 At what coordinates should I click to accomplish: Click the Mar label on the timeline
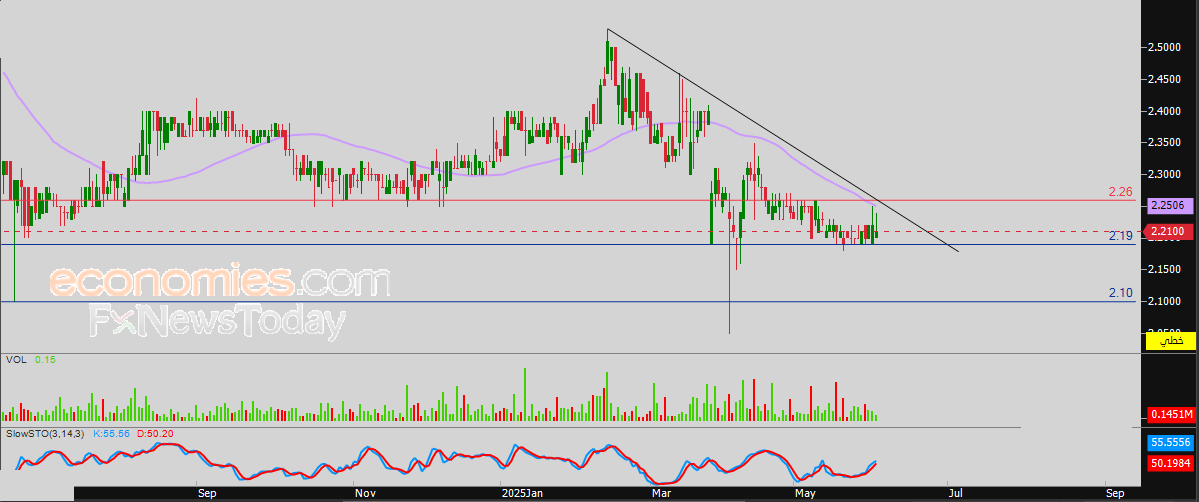coord(662,494)
